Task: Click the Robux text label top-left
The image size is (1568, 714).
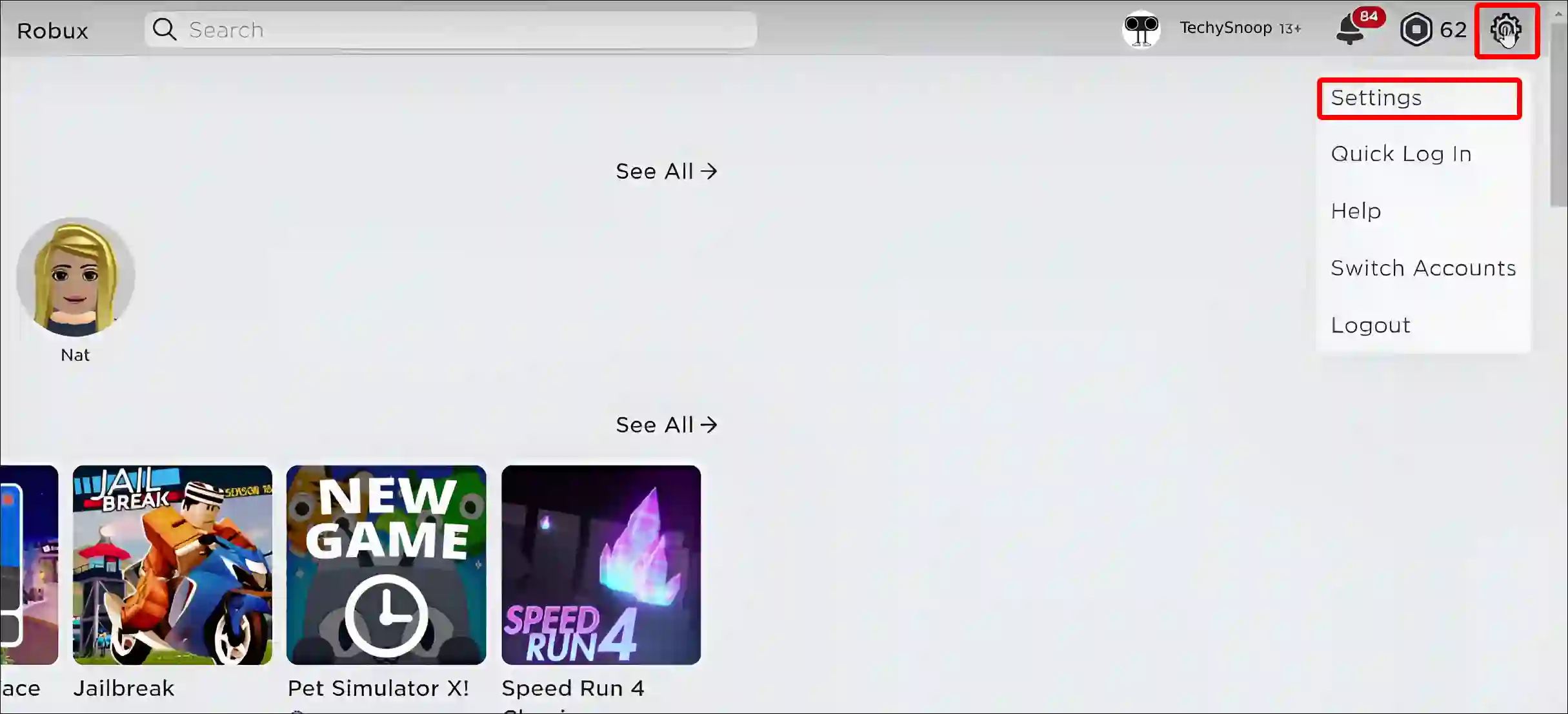Action: coord(52,30)
